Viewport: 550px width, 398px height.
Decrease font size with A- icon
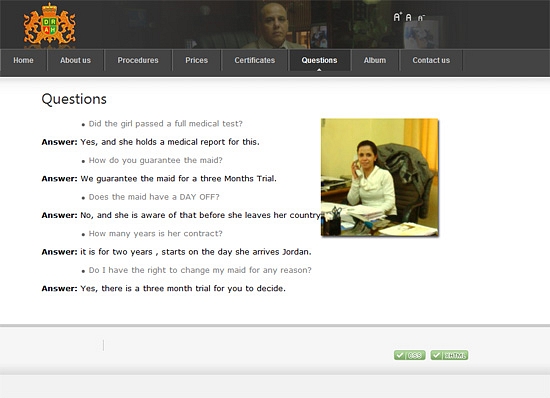click(x=421, y=18)
